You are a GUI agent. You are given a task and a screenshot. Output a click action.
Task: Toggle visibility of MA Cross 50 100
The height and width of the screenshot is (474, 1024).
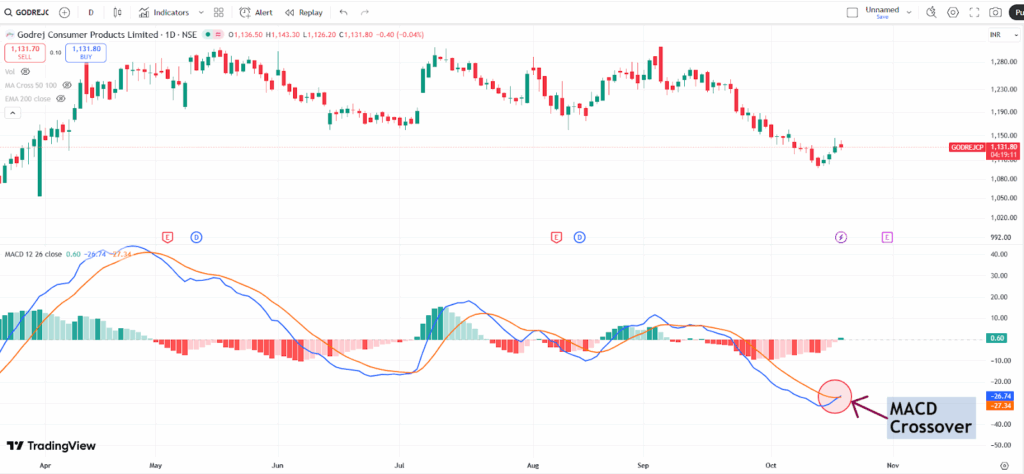pos(66,86)
